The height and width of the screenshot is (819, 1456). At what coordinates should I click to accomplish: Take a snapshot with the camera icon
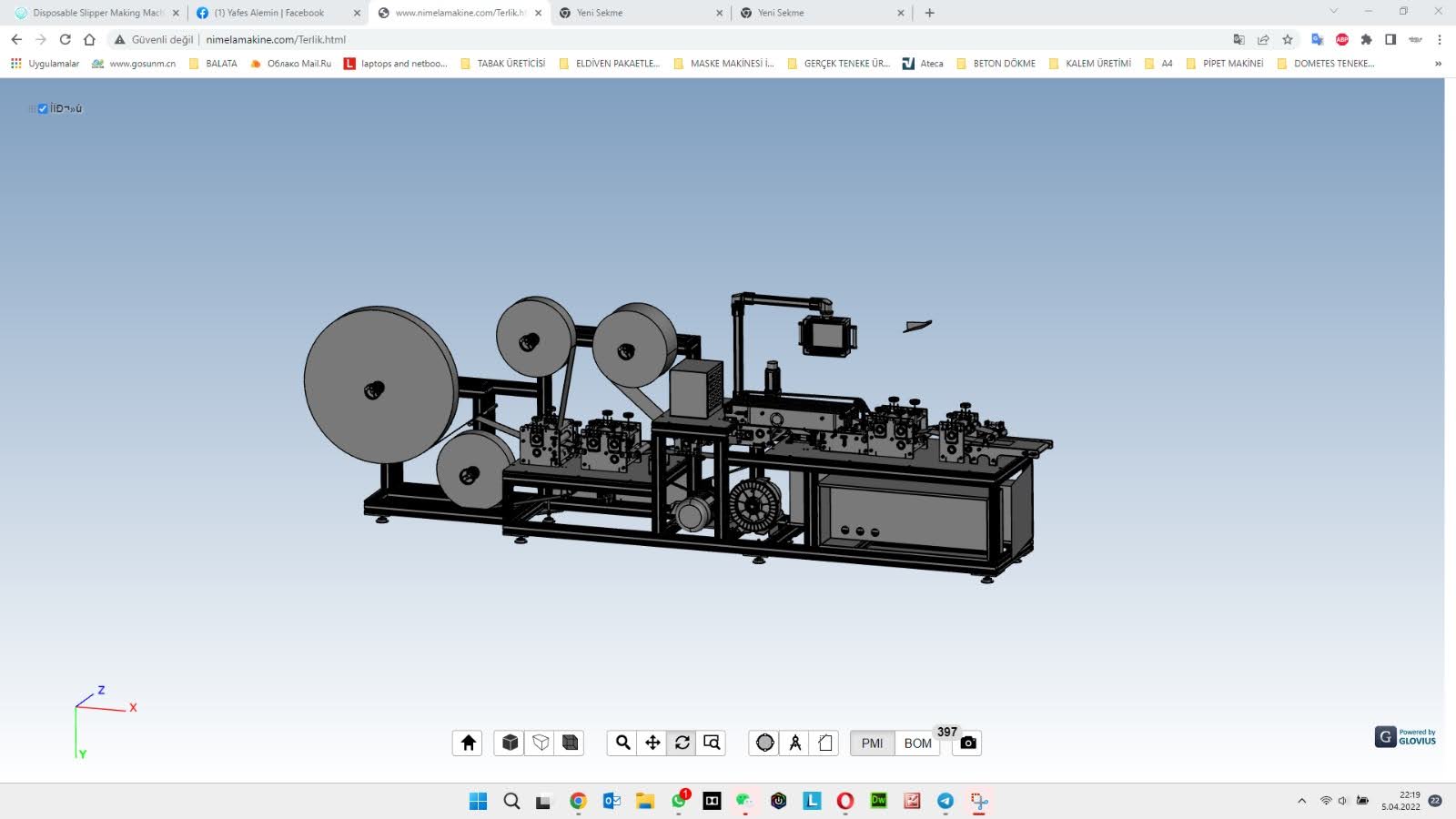968,743
